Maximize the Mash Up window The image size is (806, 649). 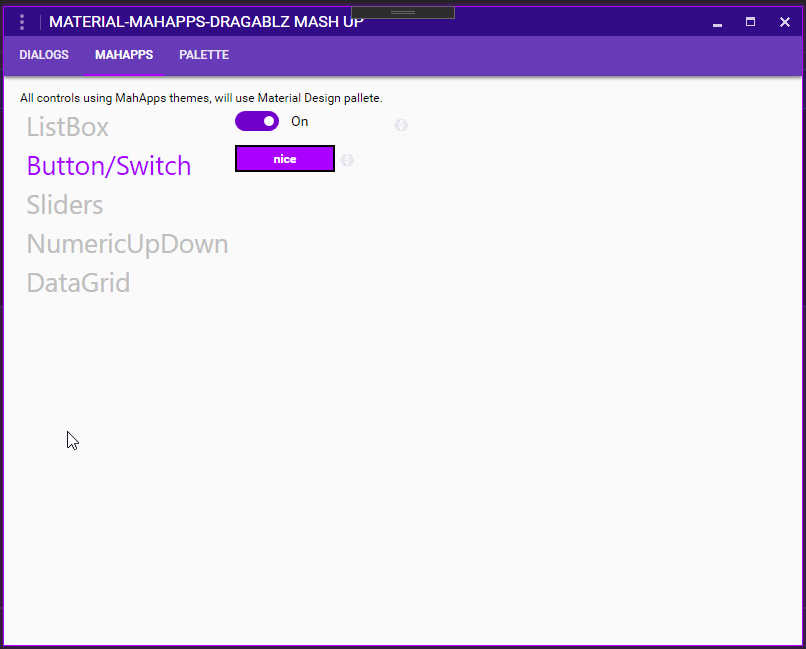pos(750,22)
